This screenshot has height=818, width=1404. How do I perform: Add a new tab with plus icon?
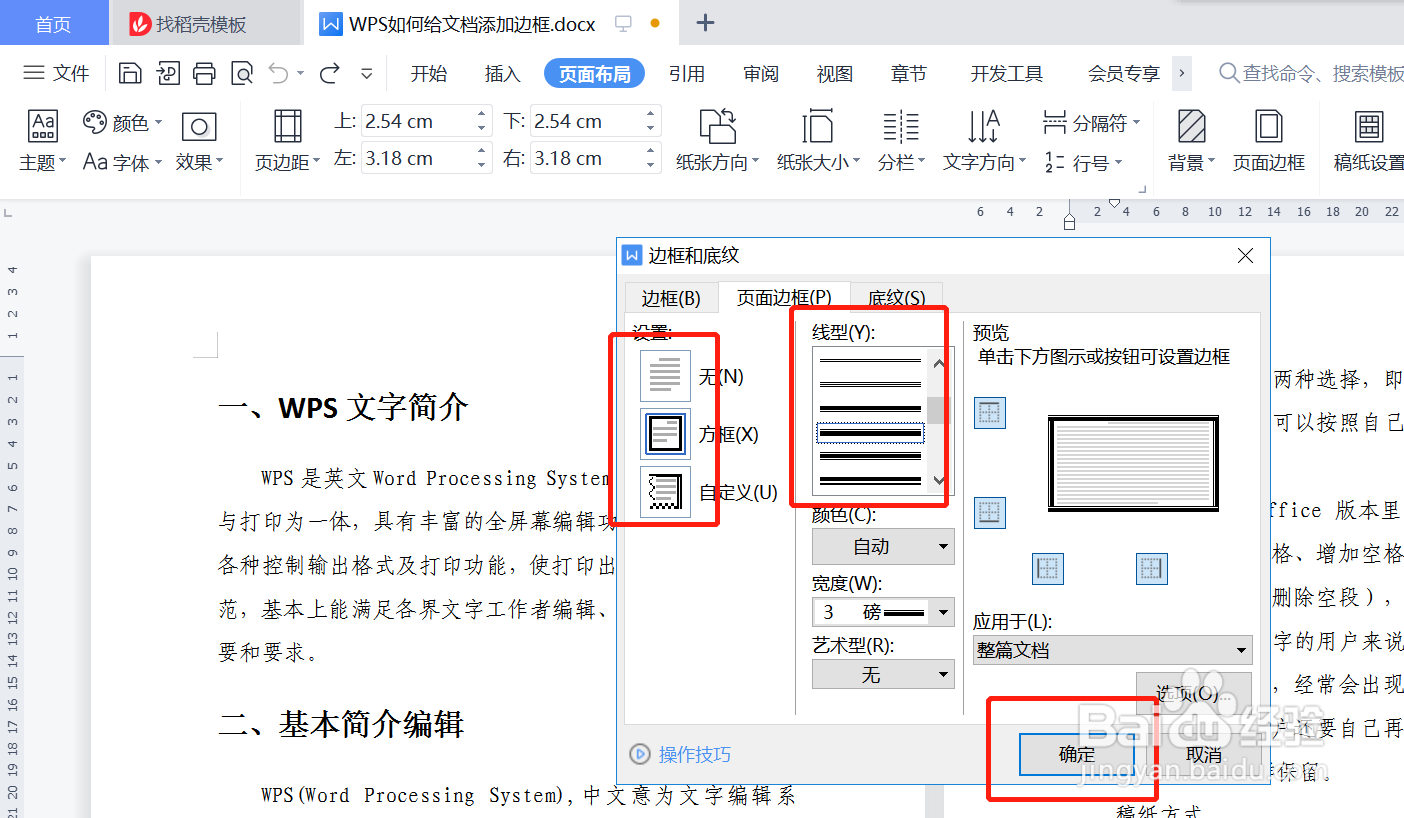coord(705,23)
